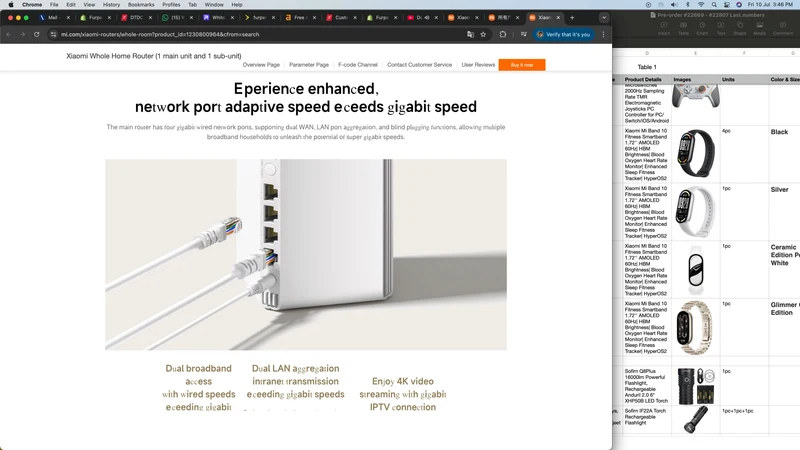Image resolution: width=800 pixels, height=450 pixels.
Task: Open the Bookmarks menu
Action: pyautogui.click(x=141, y=5)
